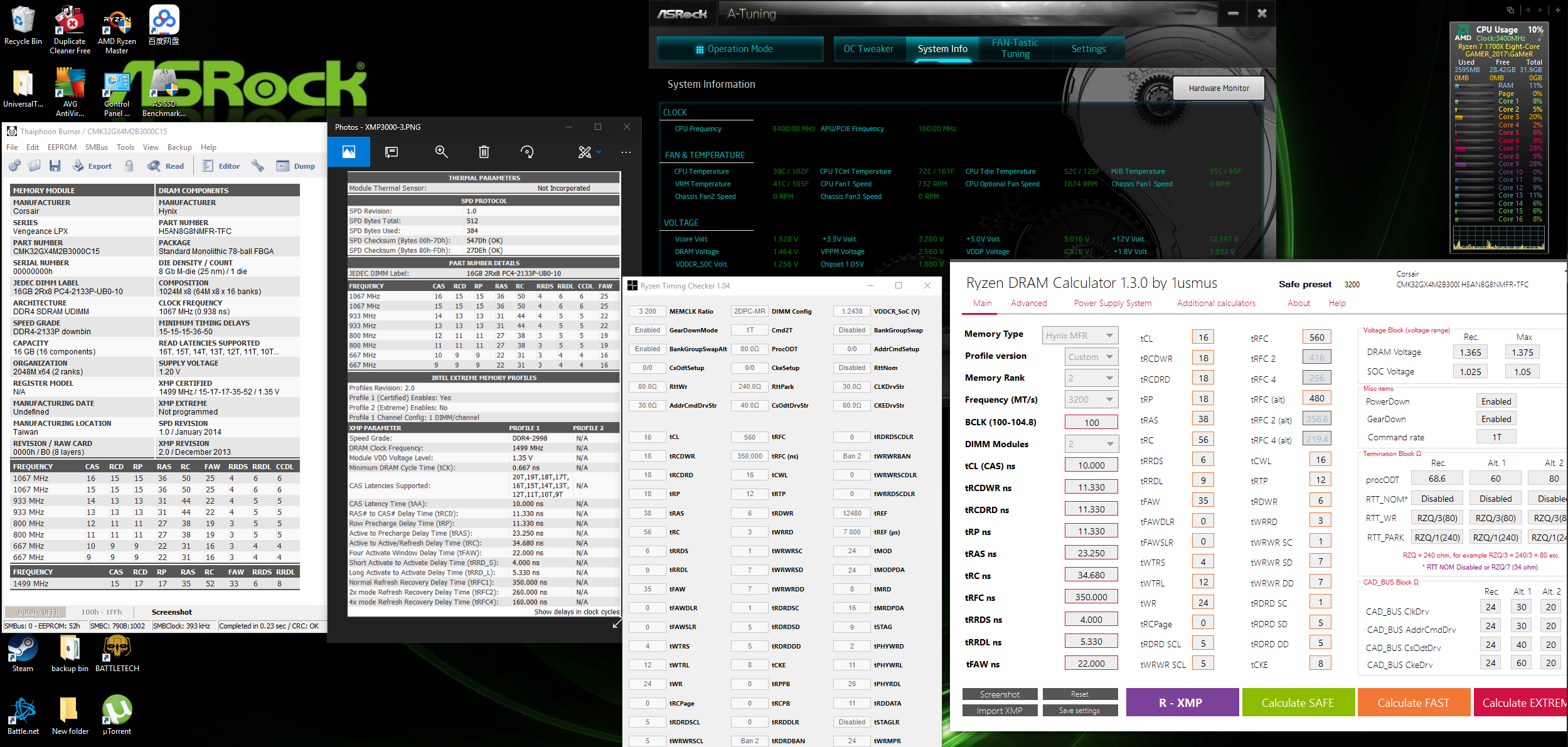
Task: Click the MEMCLK Ratio value 3 200 in Timing Checker
Action: tap(648, 311)
